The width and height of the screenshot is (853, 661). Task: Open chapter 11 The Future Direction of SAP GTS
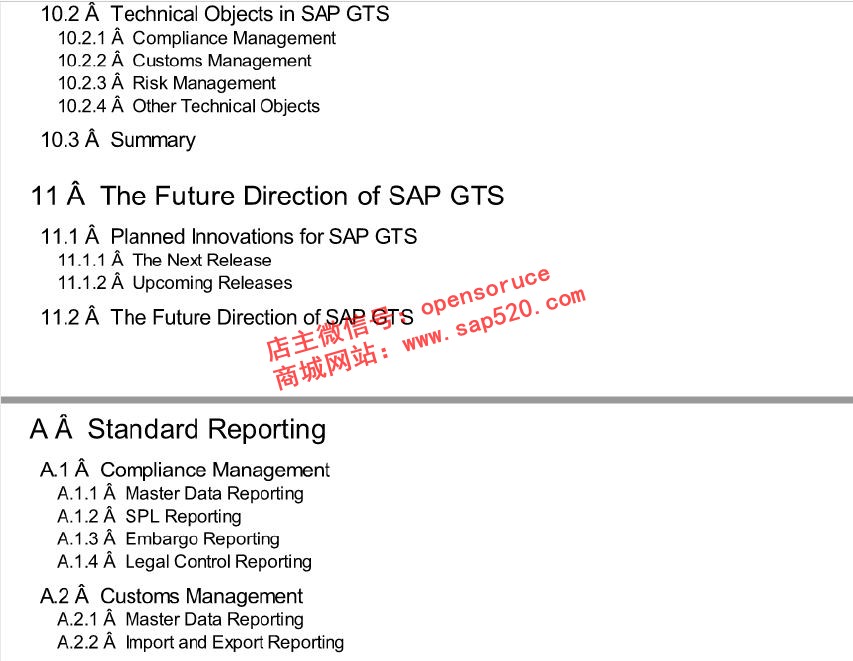tap(267, 196)
